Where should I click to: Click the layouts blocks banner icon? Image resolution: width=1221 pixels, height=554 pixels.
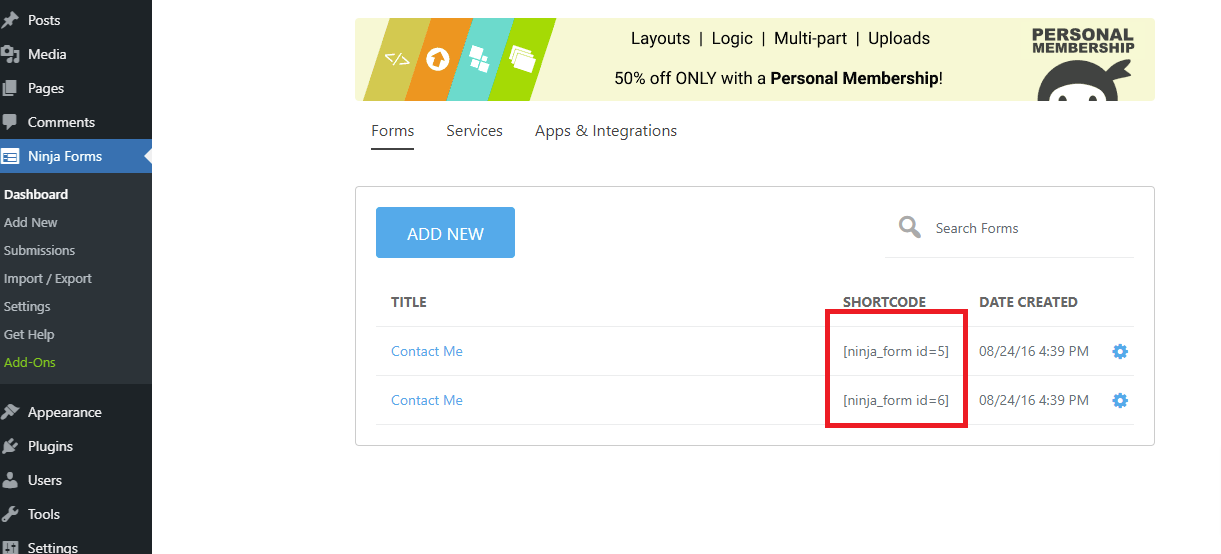479,59
